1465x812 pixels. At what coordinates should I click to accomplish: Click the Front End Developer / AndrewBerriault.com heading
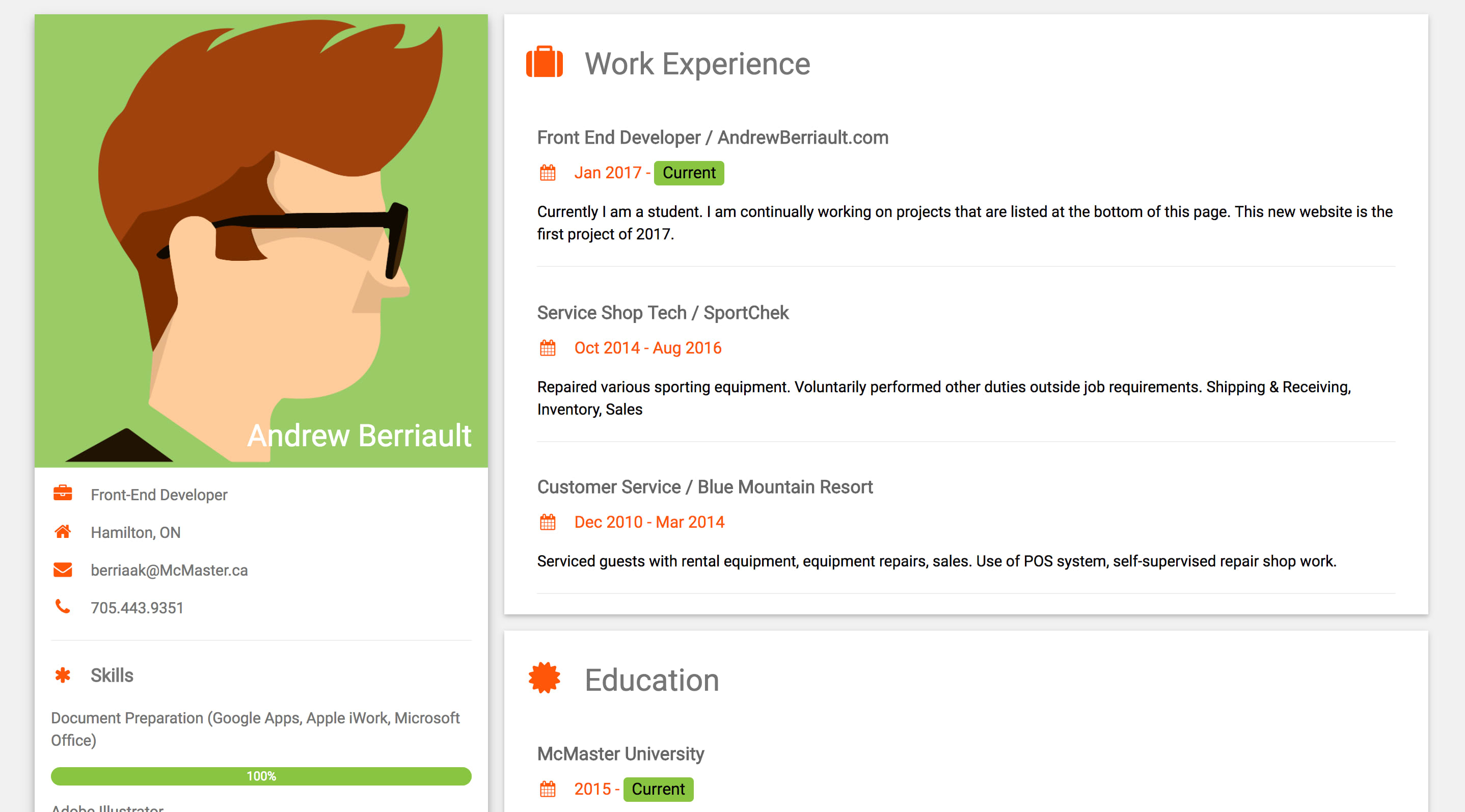pos(713,138)
